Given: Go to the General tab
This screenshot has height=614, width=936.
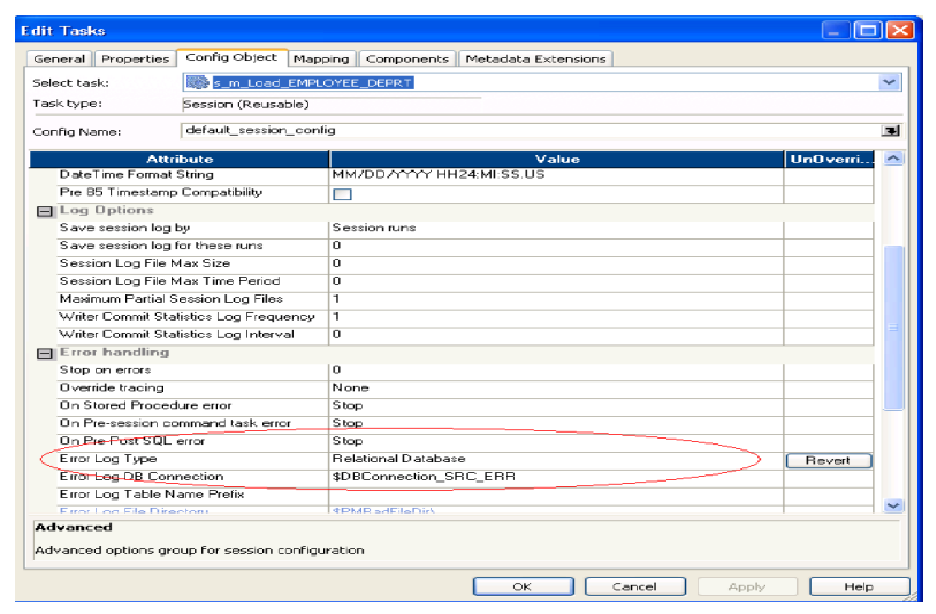Looking at the screenshot, I should [x=60, y=58].
